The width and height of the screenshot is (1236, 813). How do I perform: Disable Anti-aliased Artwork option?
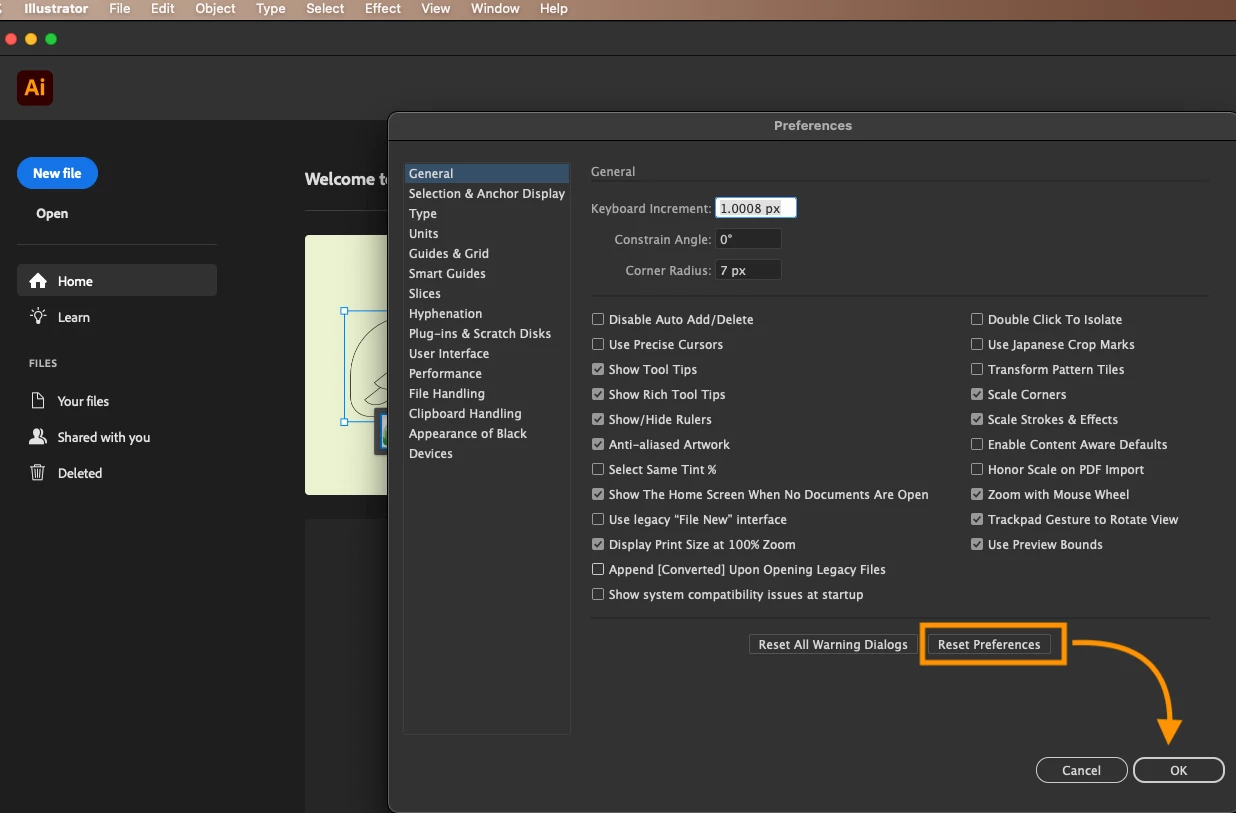[x=598, y=445]
